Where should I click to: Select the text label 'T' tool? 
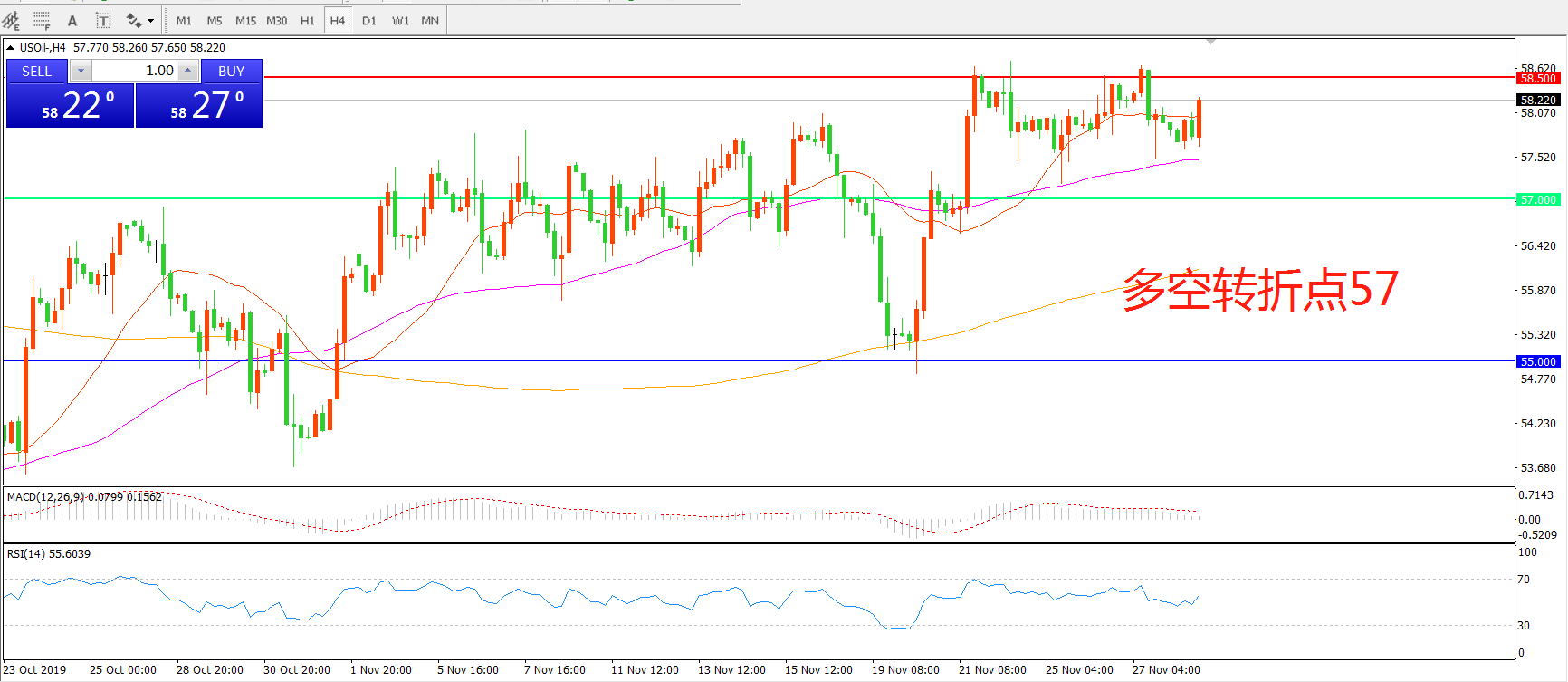point(103,20)
